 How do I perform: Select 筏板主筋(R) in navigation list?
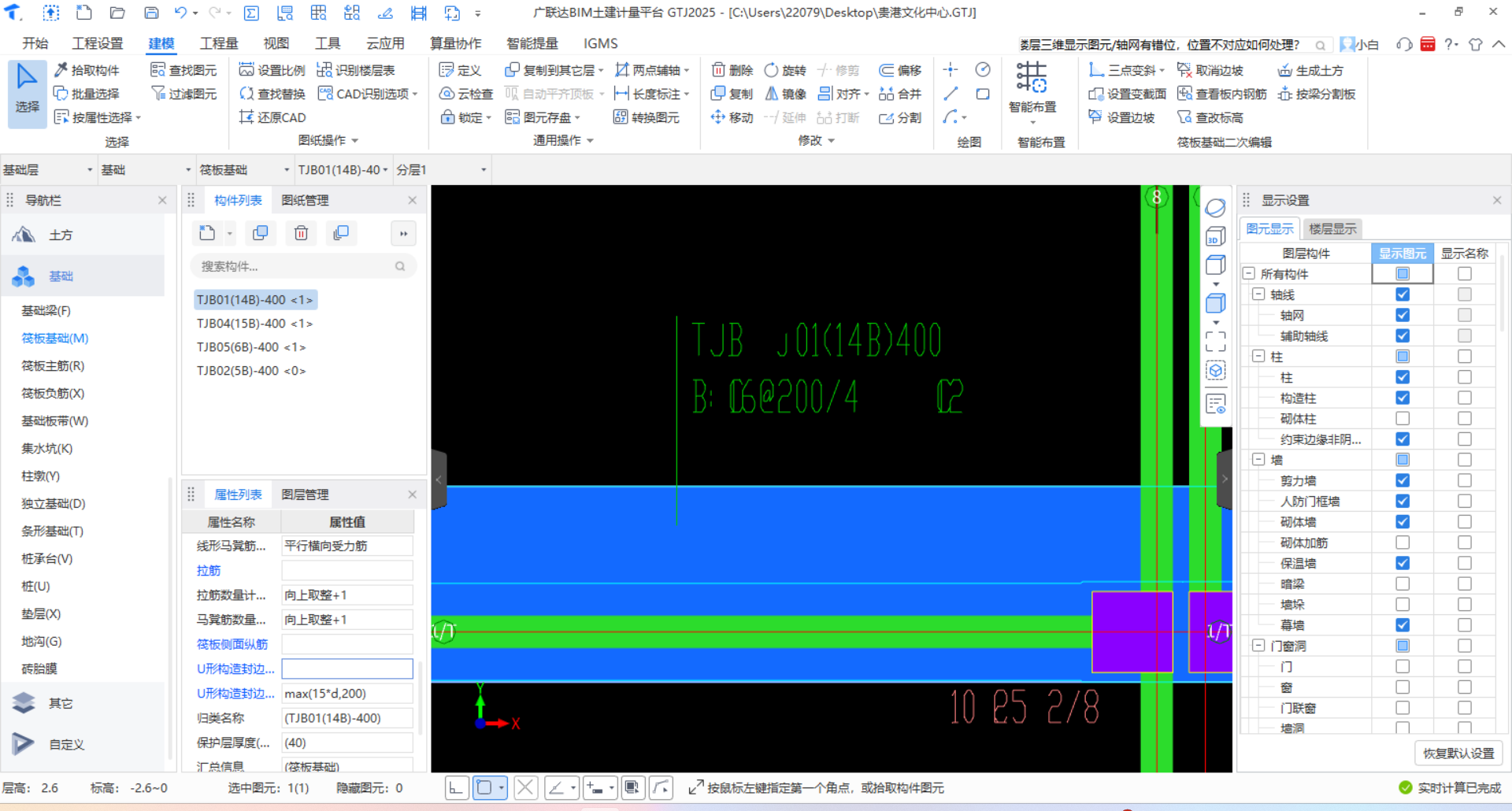pyautogui.click(x=53, y=365)
